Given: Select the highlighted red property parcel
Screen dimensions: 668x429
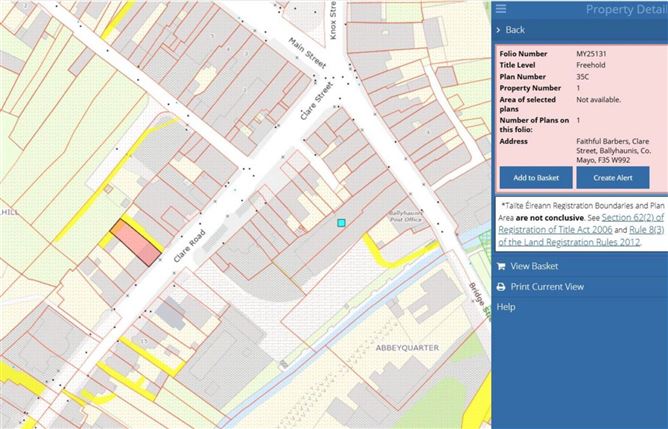Looking at the screenshot, I should click(x=138, y=242).
